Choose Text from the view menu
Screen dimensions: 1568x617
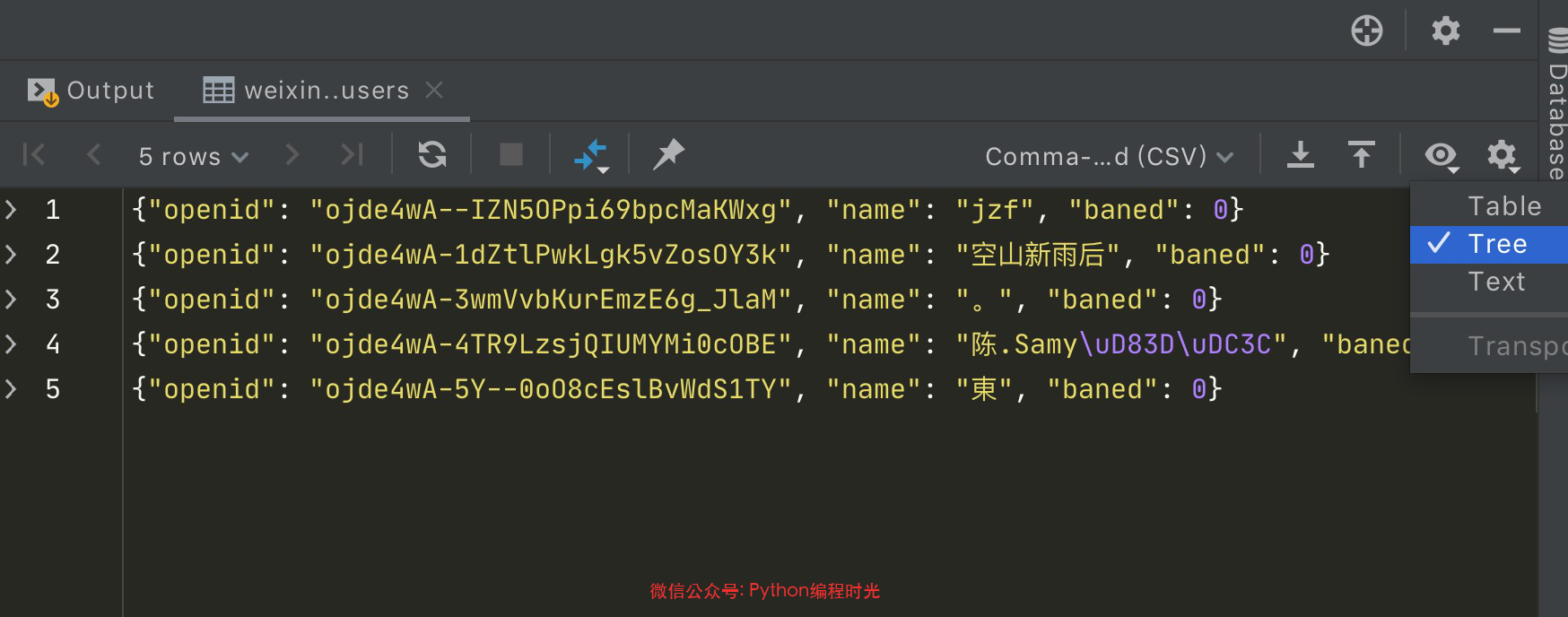(1496, 282)
